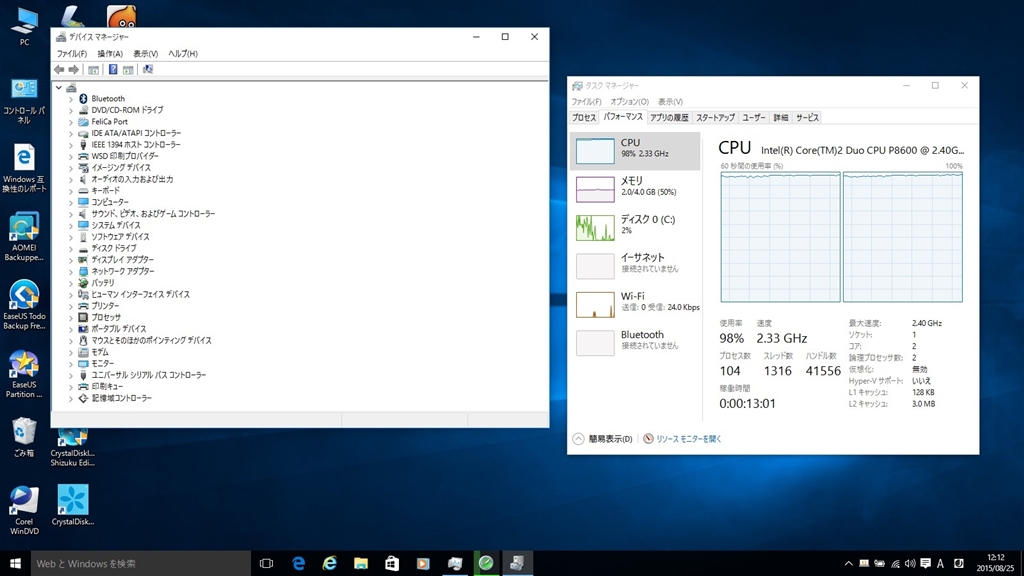Collapse the root computer node in device tree
This screenshot has height=576, width=1024.
(x=59, y=87)
